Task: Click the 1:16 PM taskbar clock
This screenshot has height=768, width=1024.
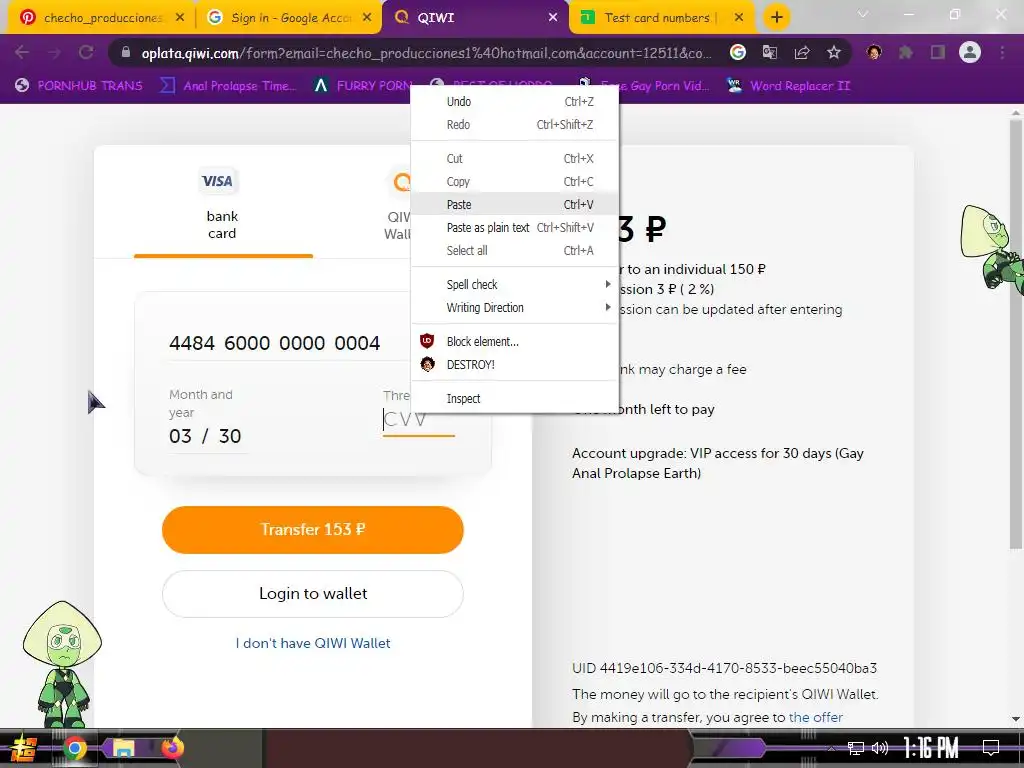Action: point(931,748)
